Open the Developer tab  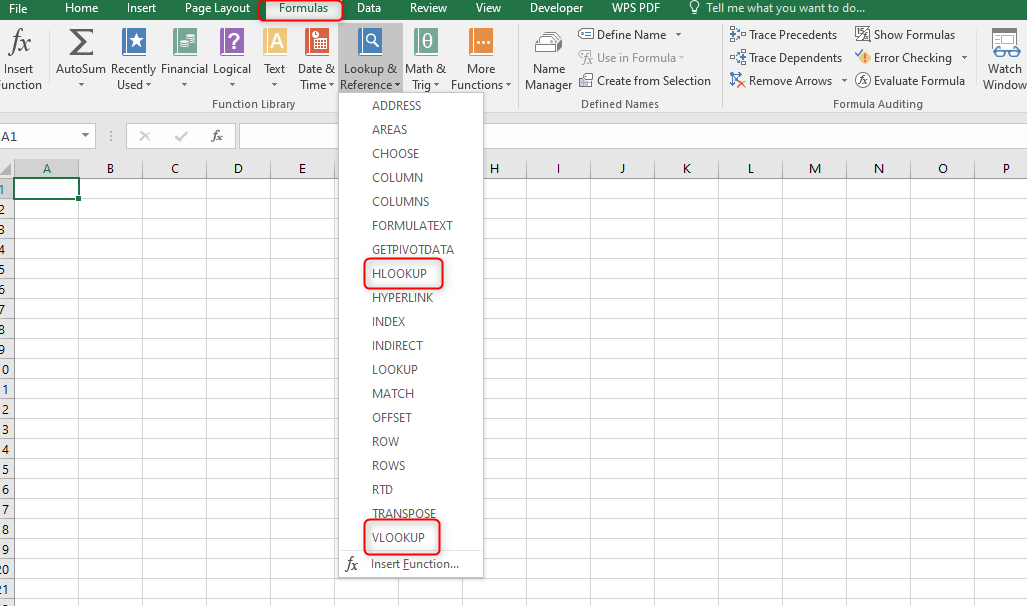coord(556,8)
